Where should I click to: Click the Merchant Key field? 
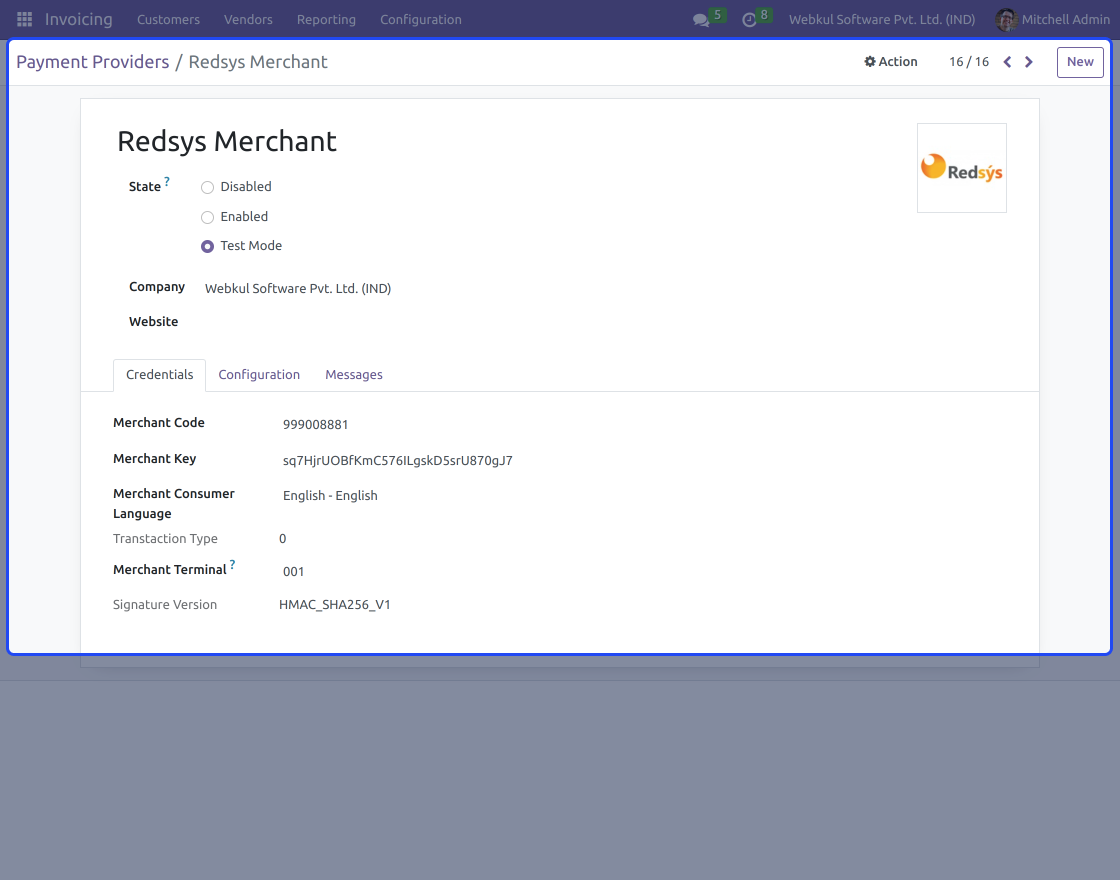tap(397, 461)
